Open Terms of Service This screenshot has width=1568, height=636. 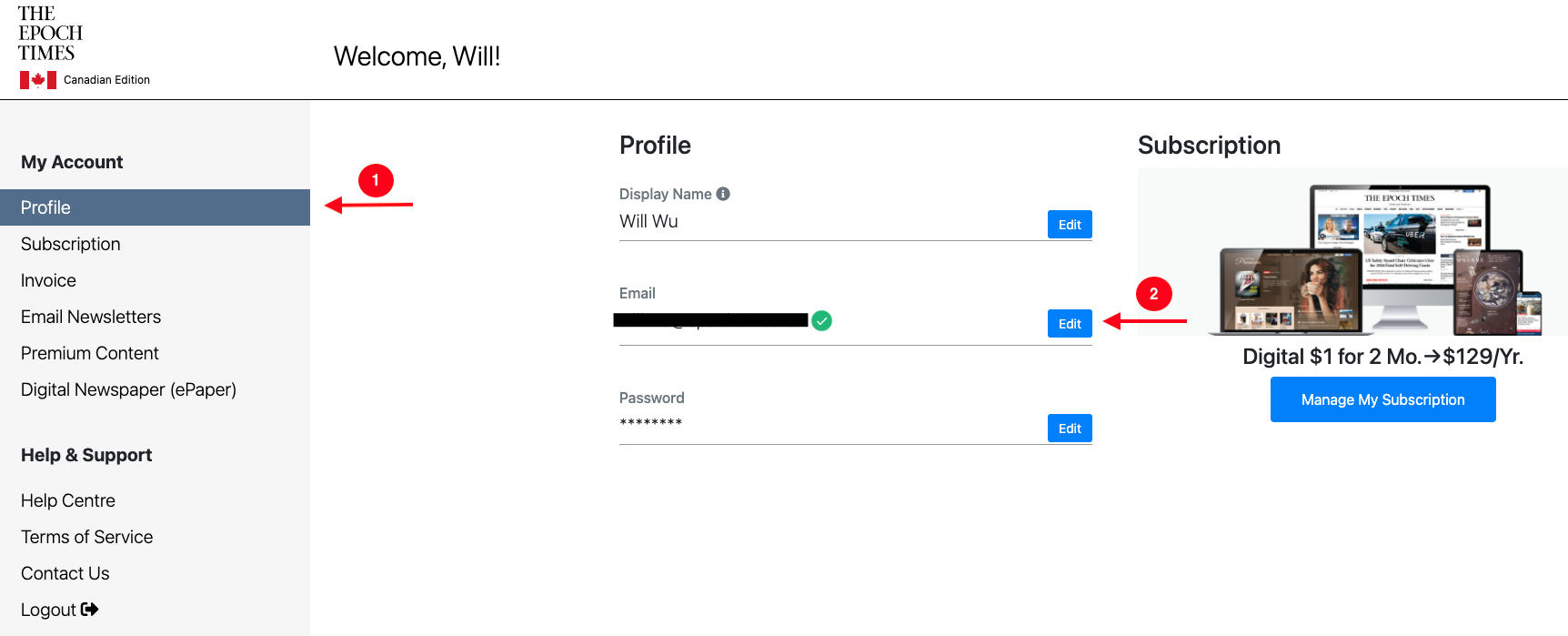(87, 537)
